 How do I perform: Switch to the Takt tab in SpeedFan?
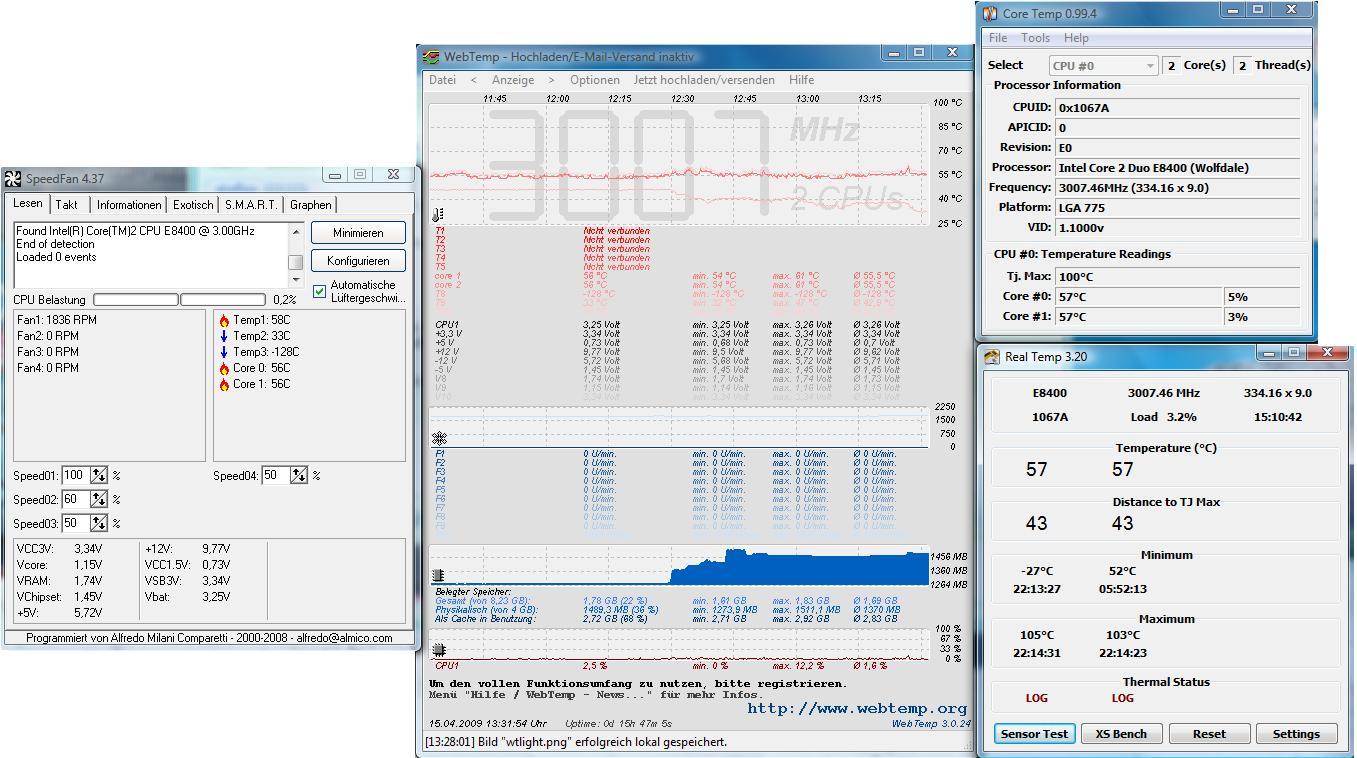point(67,205)
